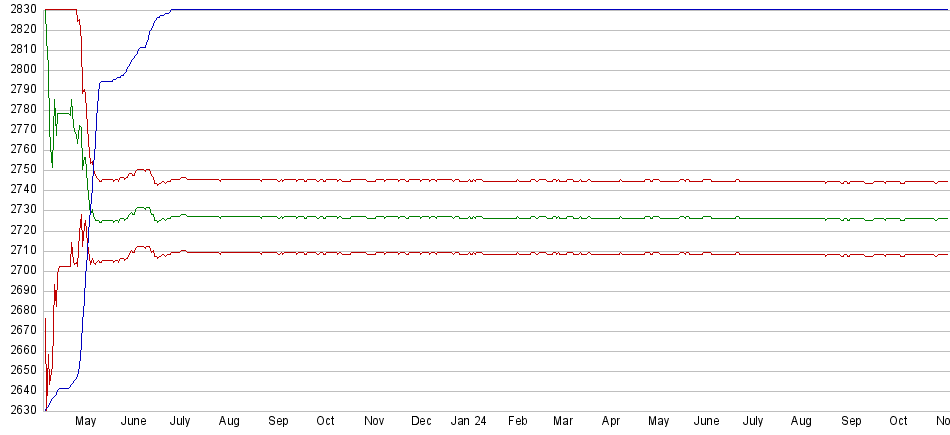Click the Mar label on the x-axis

click(x=563, y=422)
